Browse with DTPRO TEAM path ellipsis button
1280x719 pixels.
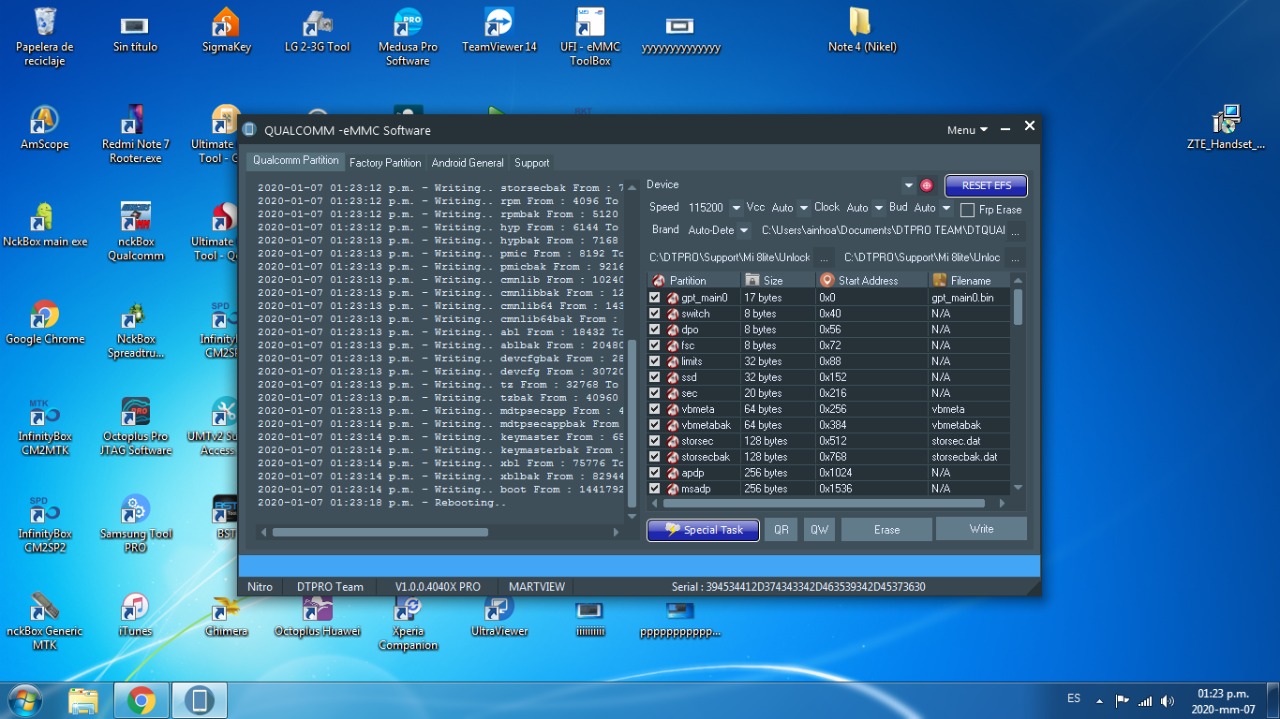tap(1016, 231)
